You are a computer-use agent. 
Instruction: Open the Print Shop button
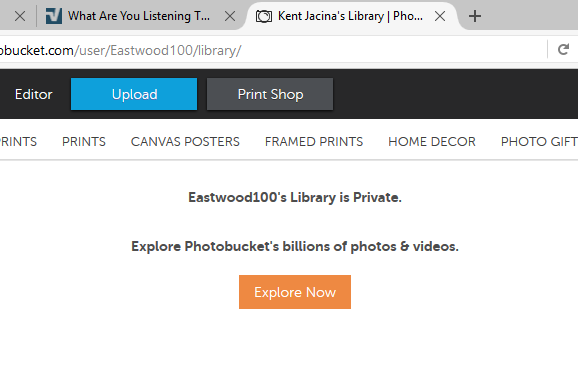(270, 94)
